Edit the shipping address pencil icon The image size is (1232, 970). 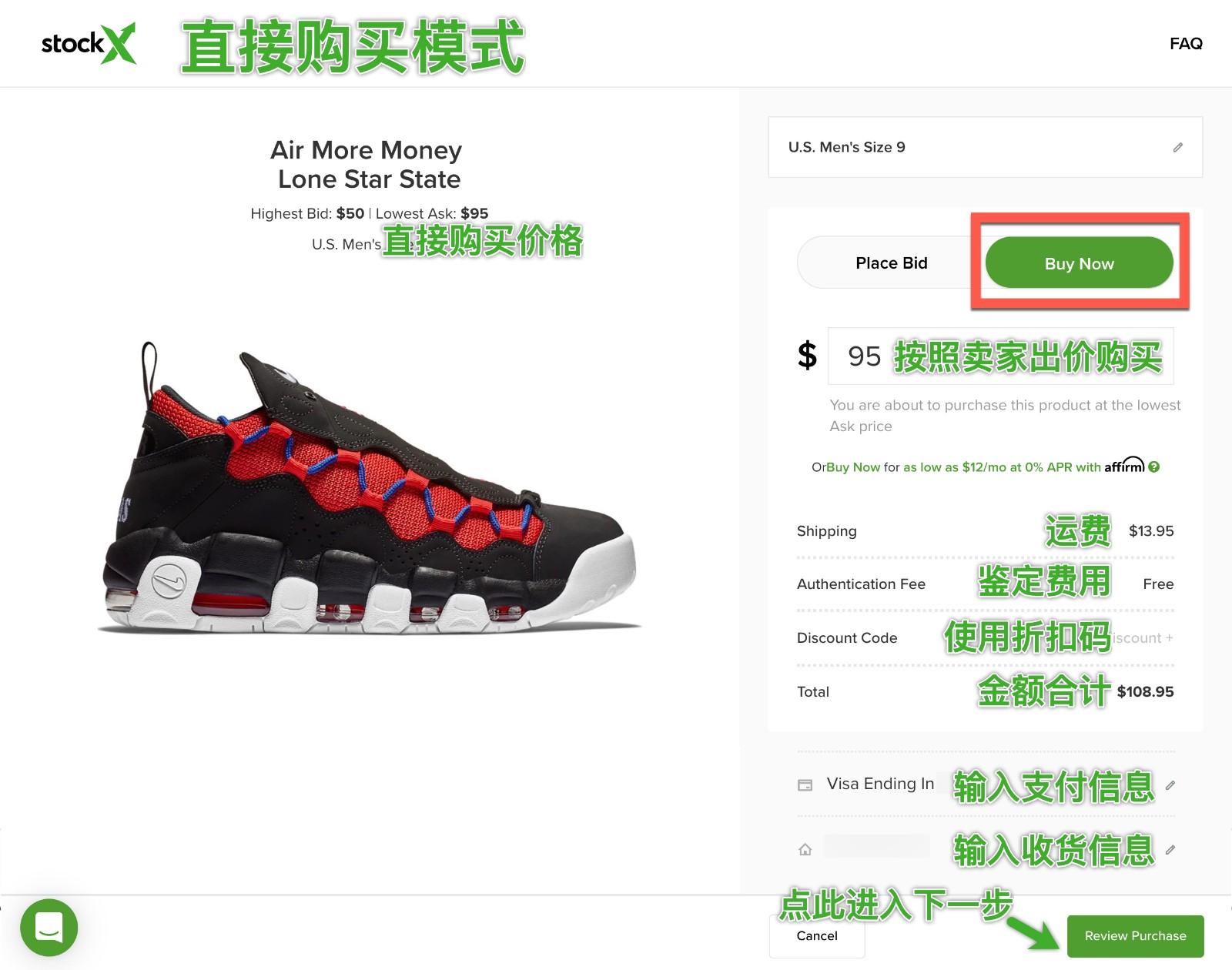click(x=1170, y=850)
